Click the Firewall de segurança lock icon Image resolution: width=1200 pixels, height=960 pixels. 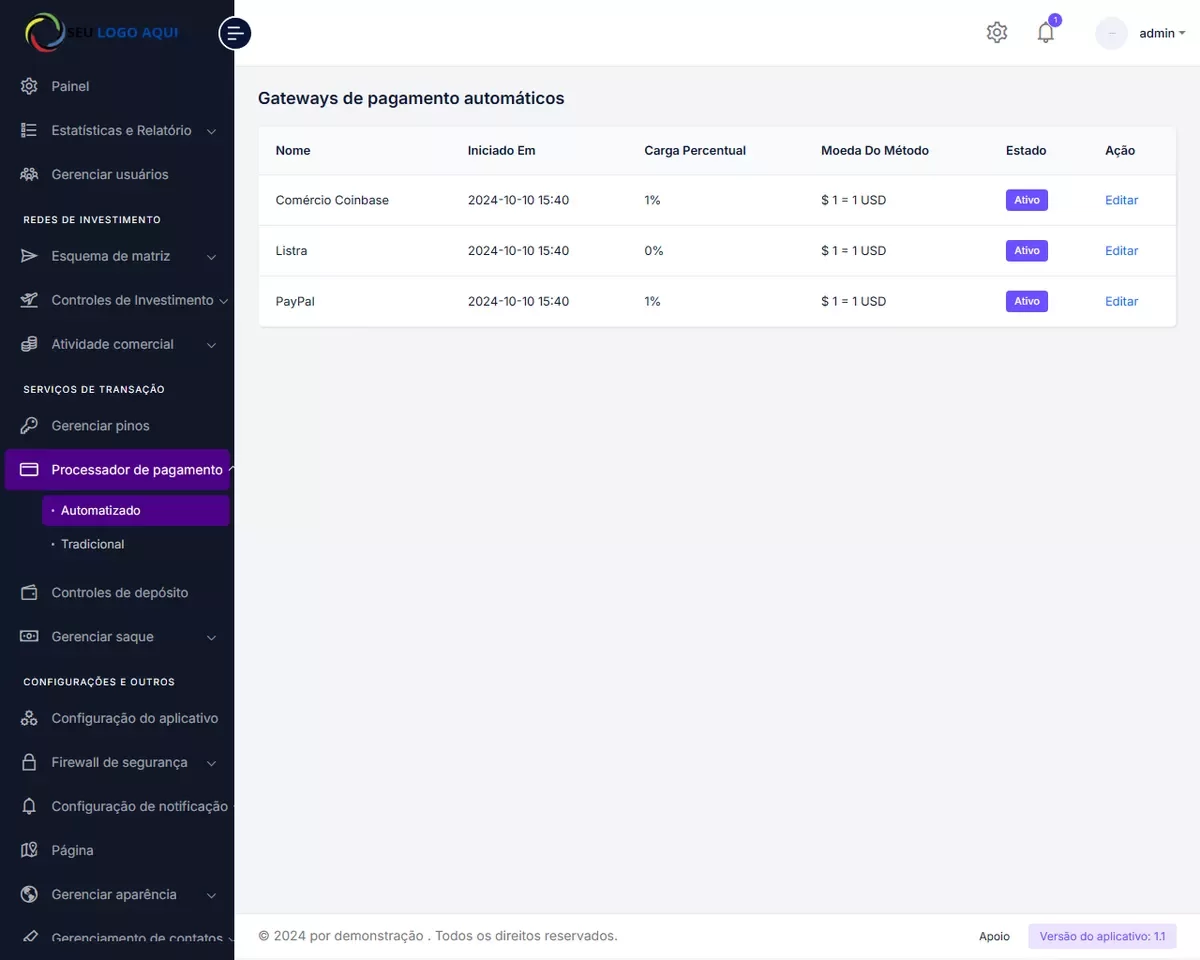click(x=30, y=763)
